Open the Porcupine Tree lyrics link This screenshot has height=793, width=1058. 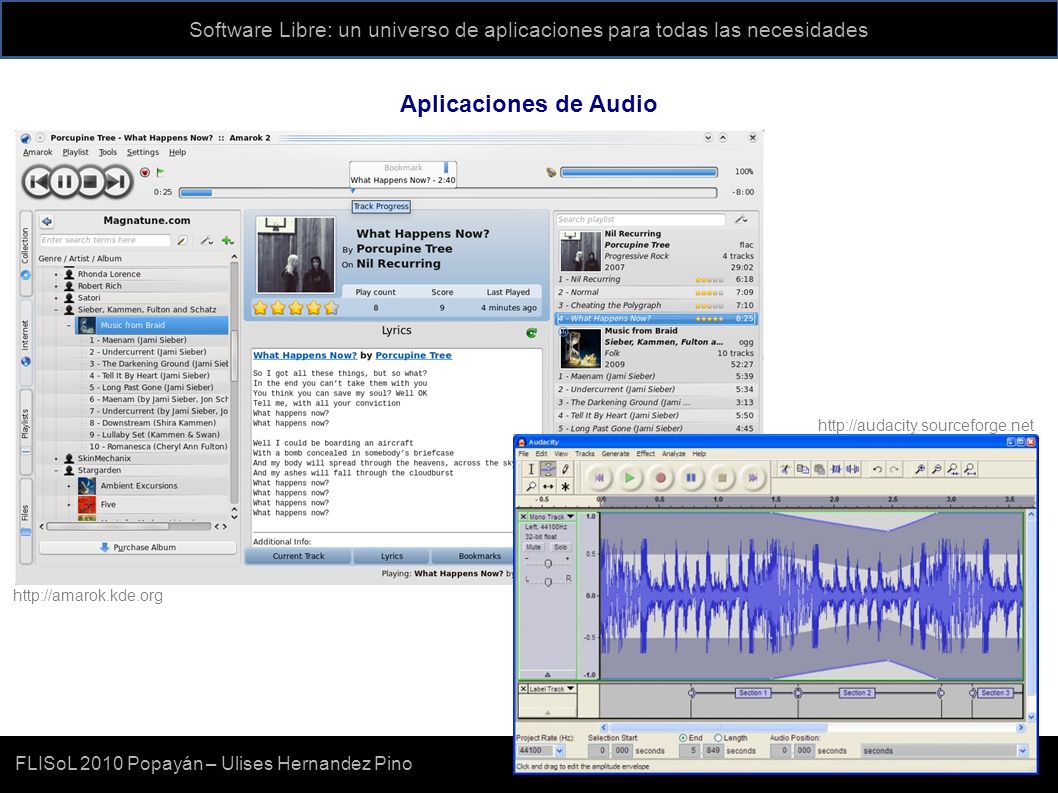point(414,356)
